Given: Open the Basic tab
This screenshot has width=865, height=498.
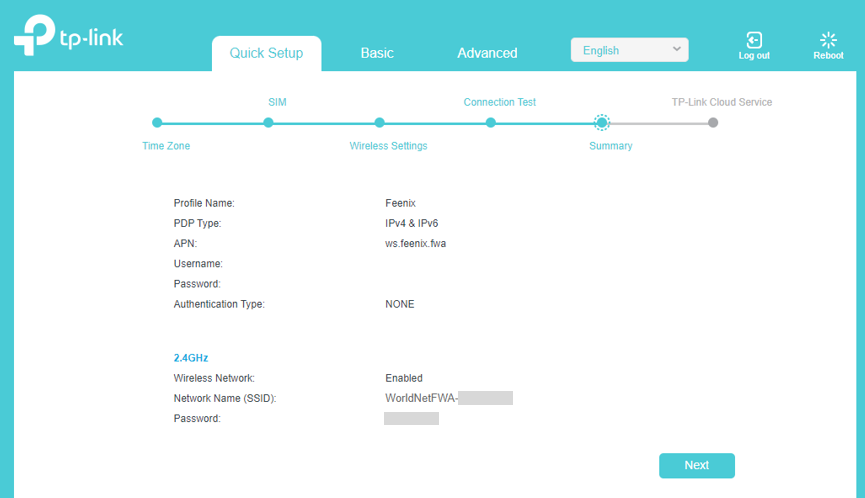Looking at the screenshot, I should 377,53.
